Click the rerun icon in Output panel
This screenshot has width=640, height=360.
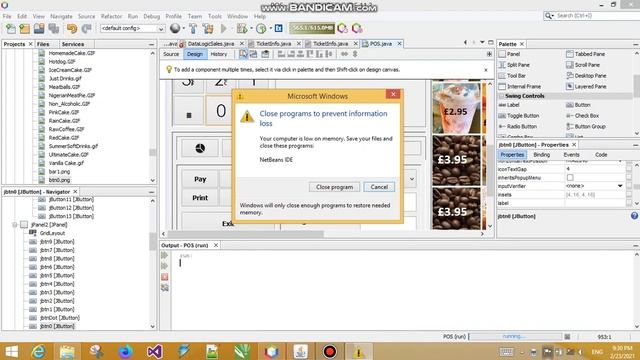(164, 256)
